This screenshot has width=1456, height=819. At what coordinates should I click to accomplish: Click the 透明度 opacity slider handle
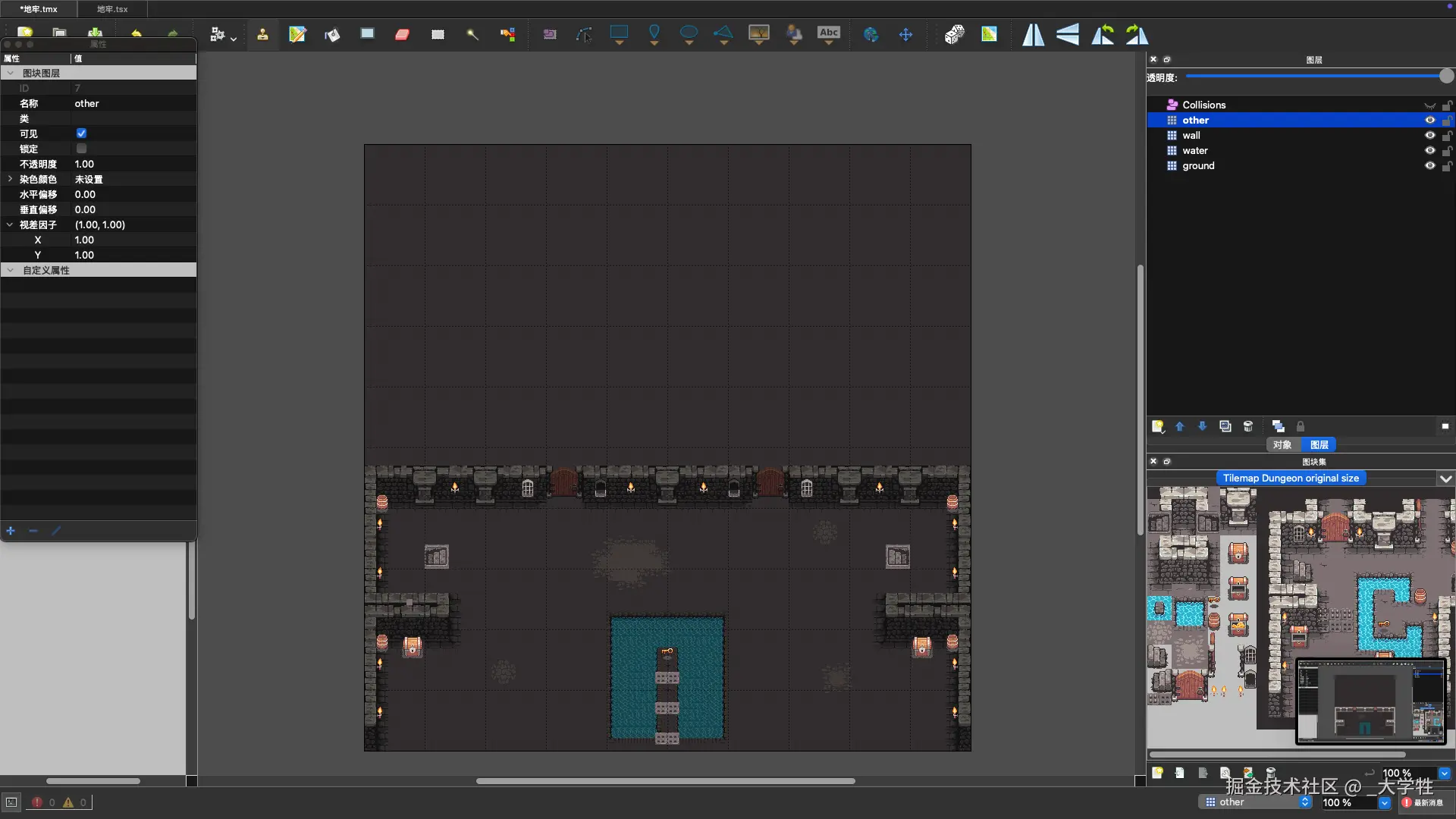(x=1446, y=76)
